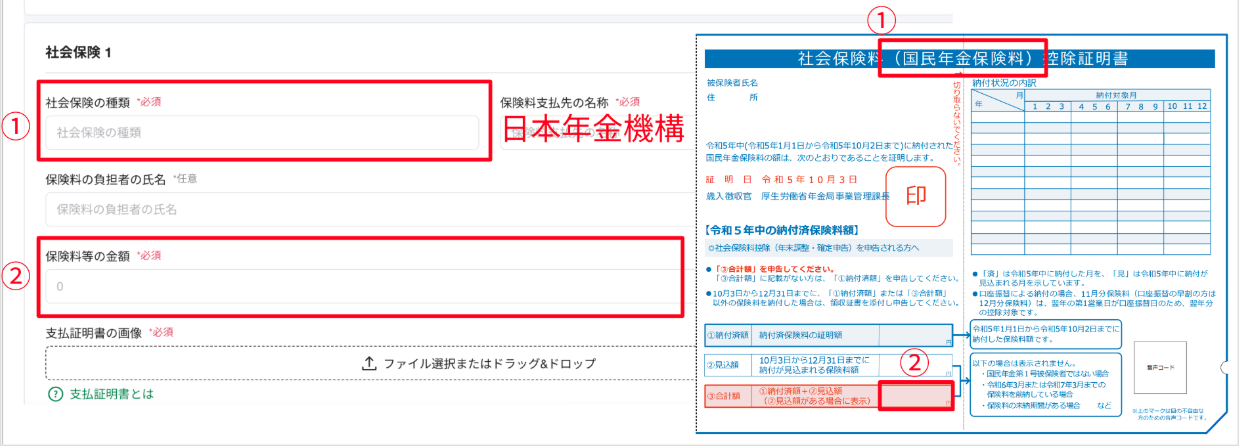Click circled 1 above the certificate title
The height and width of the screenshot is (446, 1239).
tap(879, 20)
